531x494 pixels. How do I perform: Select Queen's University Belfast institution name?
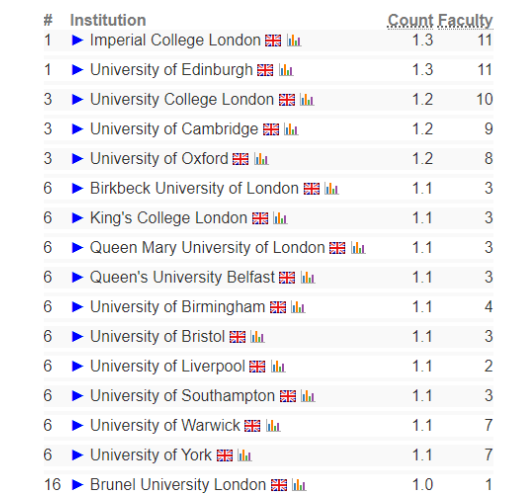182,277
